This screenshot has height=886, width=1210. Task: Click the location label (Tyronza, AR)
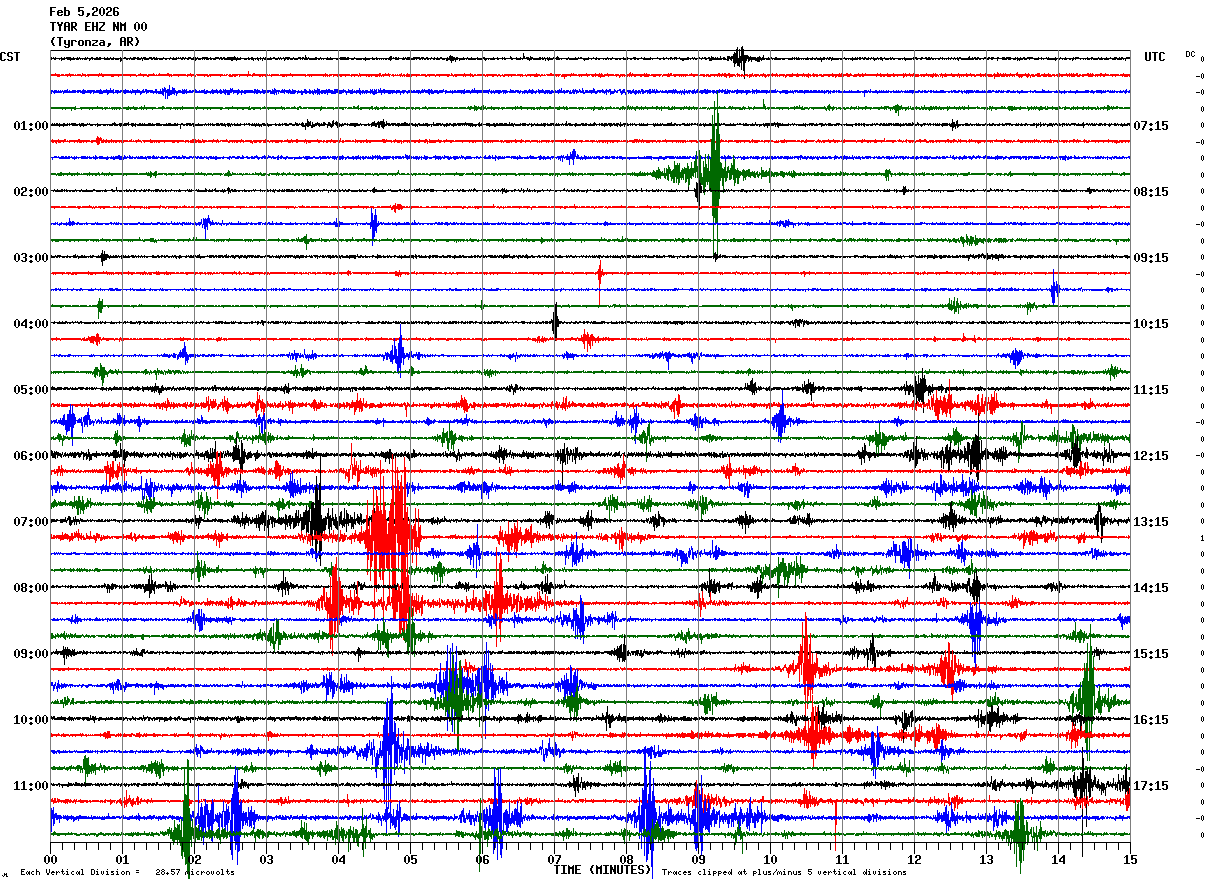[x=95, y=42]
